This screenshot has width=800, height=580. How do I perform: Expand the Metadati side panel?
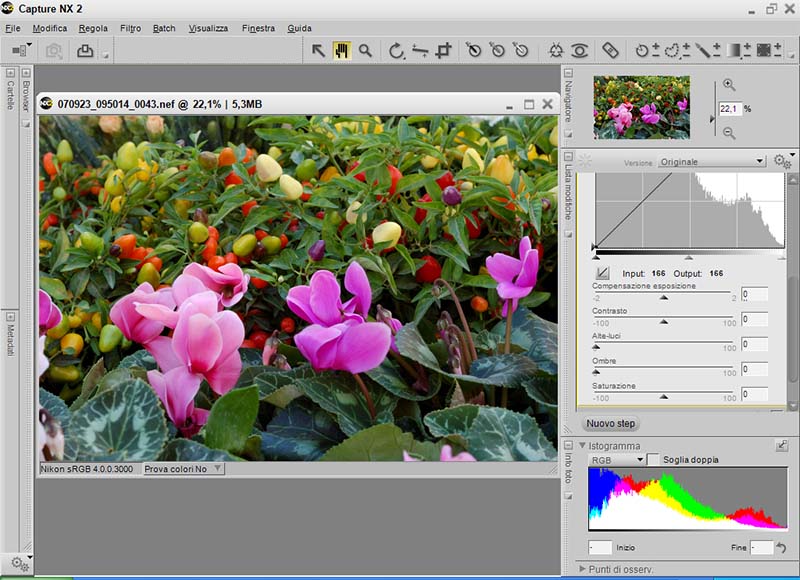coord(10,316)
